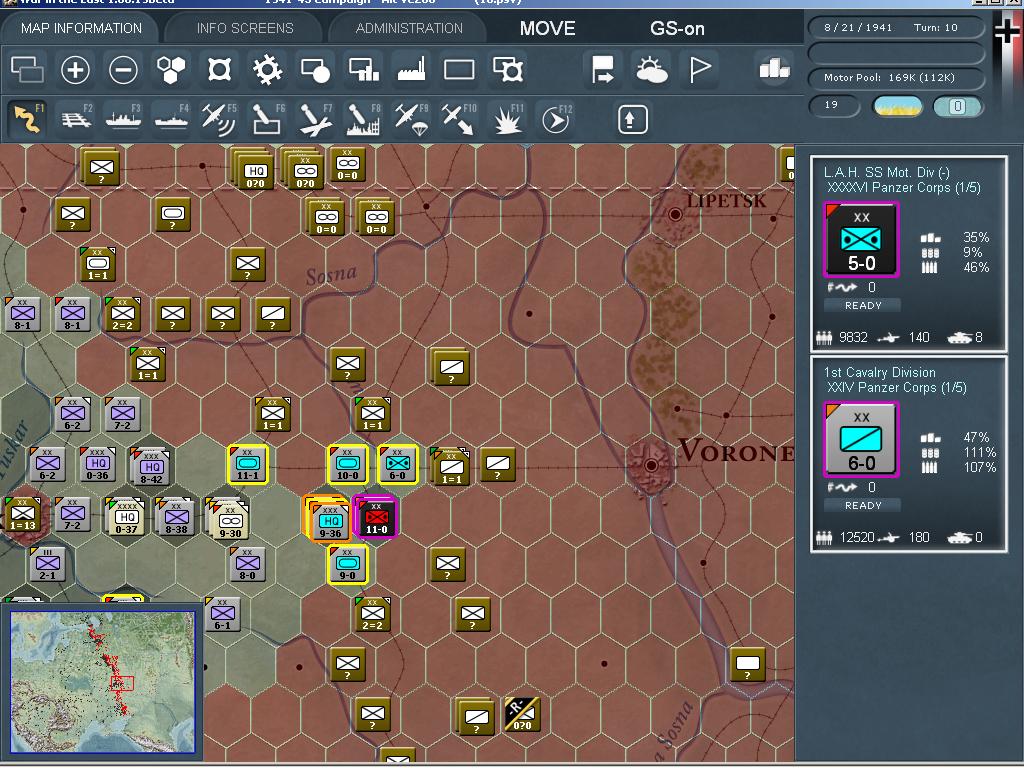Click the date and turn display
This screenshot has width=1024, height=768.
click(896, 27)
